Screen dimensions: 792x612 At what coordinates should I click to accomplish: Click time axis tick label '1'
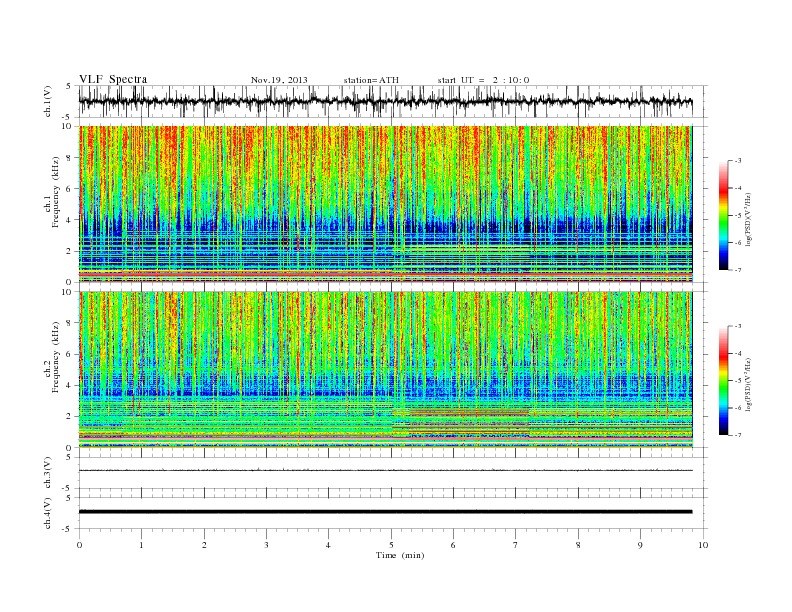(x=141, y=545)
